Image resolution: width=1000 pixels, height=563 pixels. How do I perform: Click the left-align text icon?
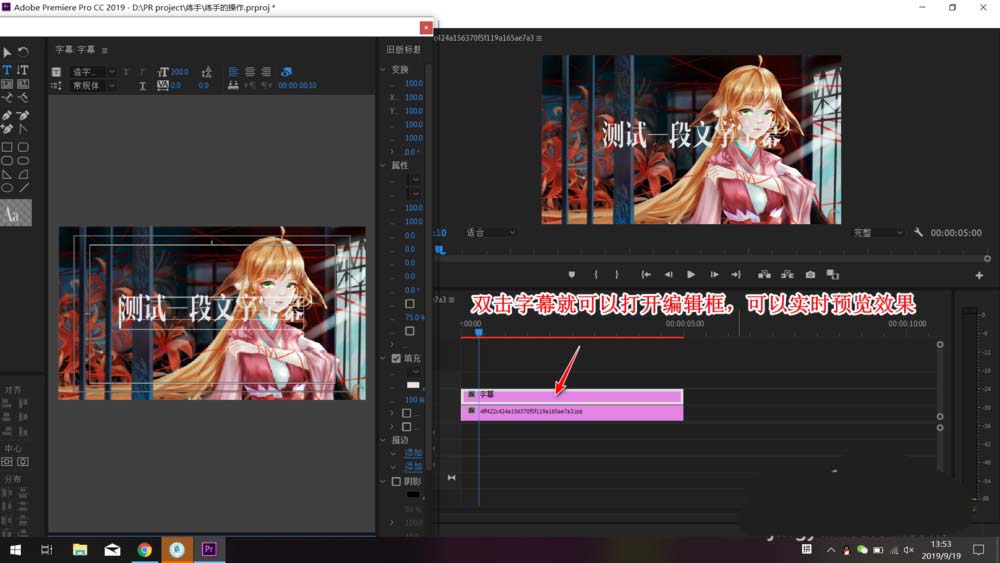click(x=233, y=71)
